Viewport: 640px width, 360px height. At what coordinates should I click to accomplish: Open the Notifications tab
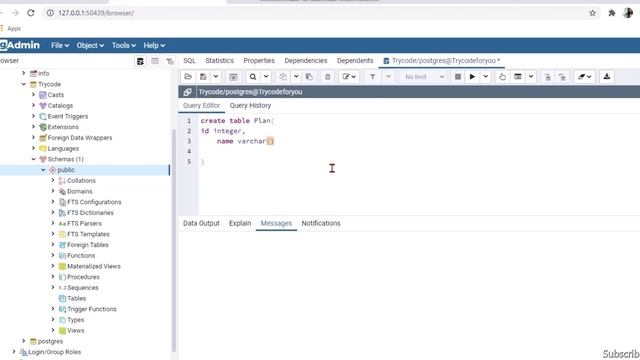click(321, 223)
